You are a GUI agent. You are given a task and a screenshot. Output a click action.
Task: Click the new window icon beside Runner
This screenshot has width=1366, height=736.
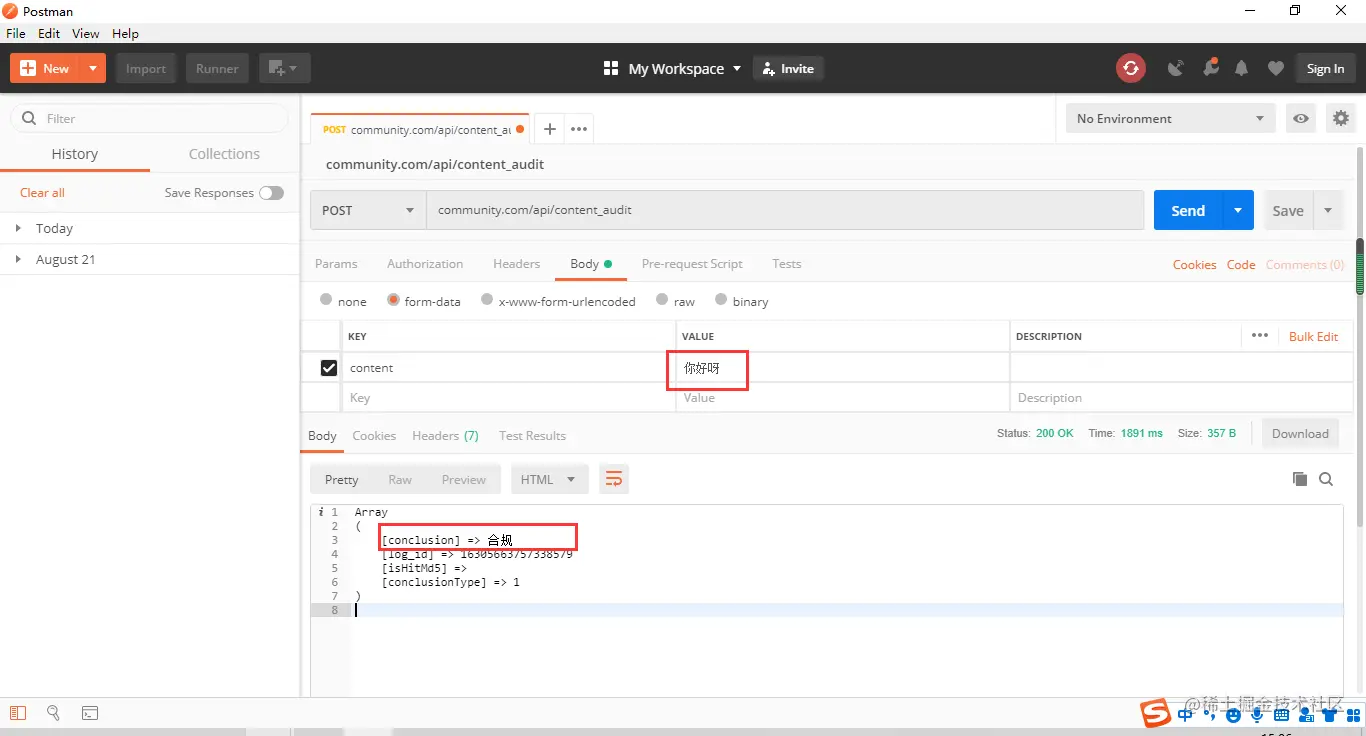click(x=285, y=68)
